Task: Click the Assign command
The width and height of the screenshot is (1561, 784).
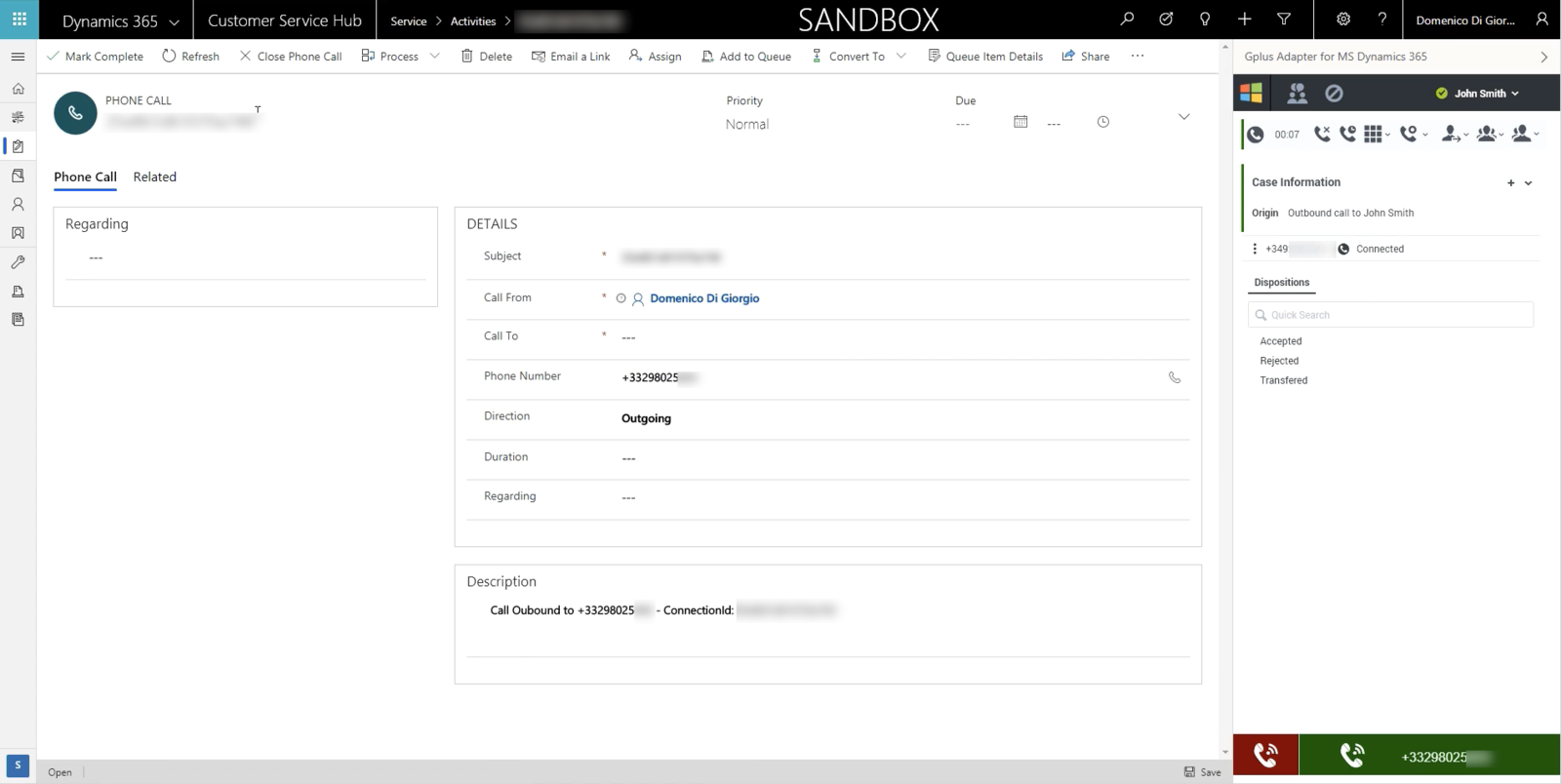Action: 656,56
